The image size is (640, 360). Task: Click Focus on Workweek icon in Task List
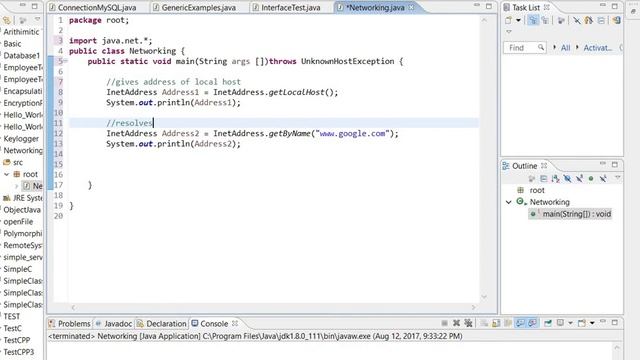tap(562, 20)
